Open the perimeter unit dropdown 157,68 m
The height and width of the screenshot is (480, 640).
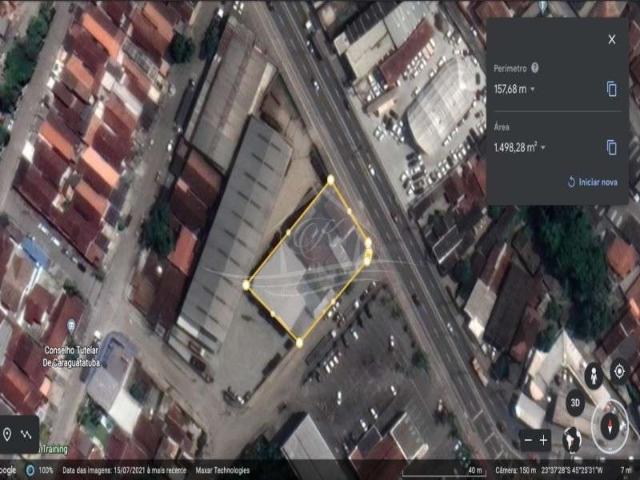[x=512, y=89]
